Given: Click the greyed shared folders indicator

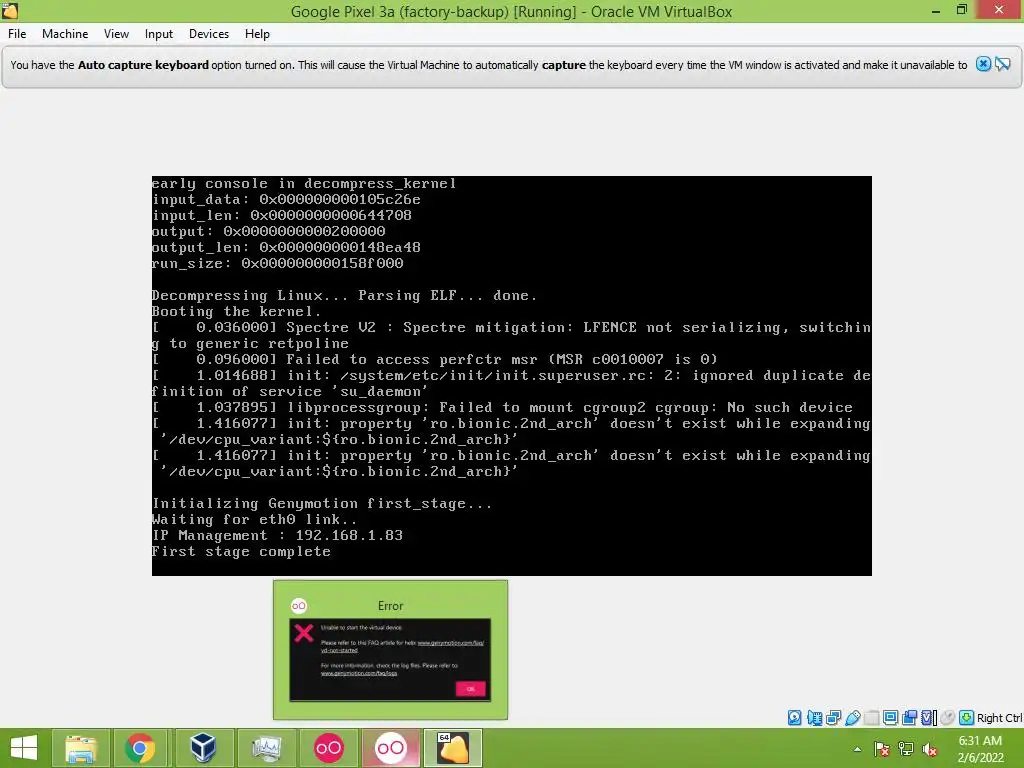Looking at the screenshot, I should 871,718.
